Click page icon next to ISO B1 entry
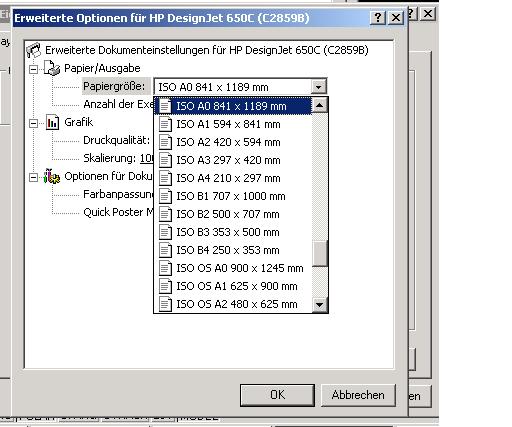Viewport: 512px width, 427px height. pyautogui.click(x=165, y=196)
